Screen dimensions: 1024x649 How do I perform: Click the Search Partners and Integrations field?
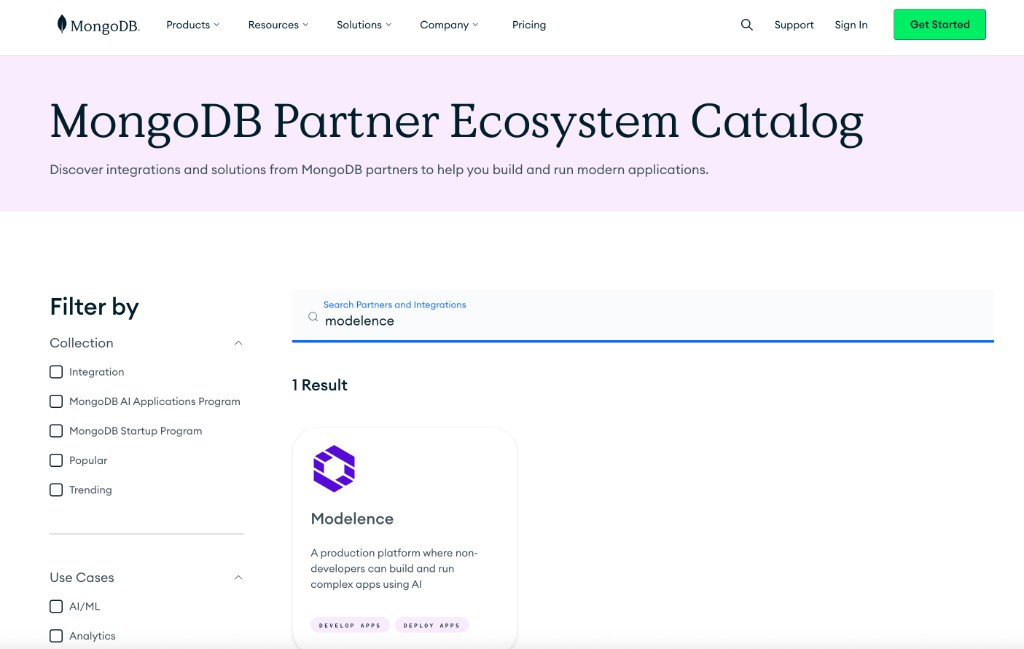tap(650, 321)
